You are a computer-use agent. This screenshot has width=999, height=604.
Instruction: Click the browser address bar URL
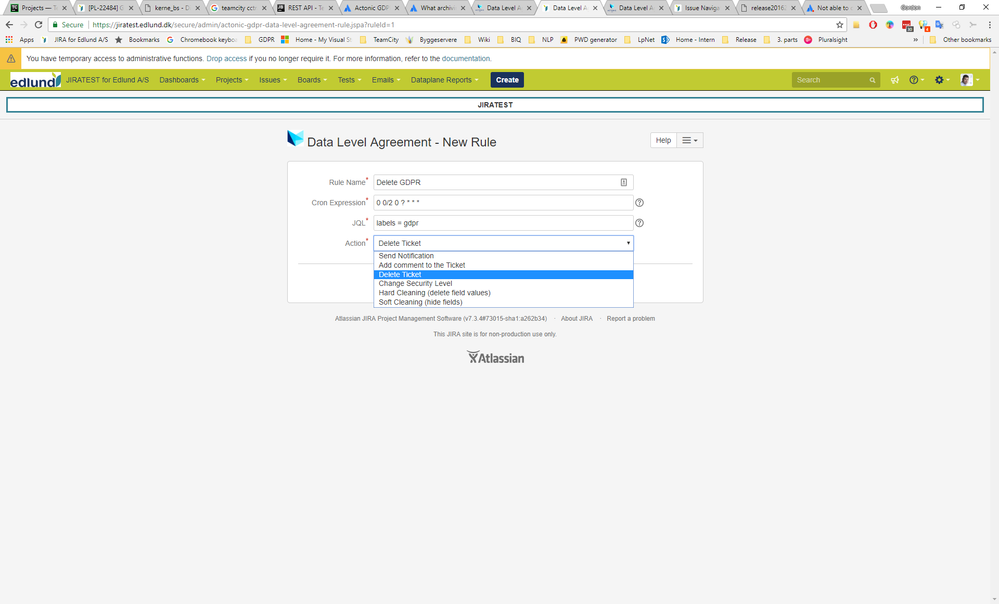(243, 25)
